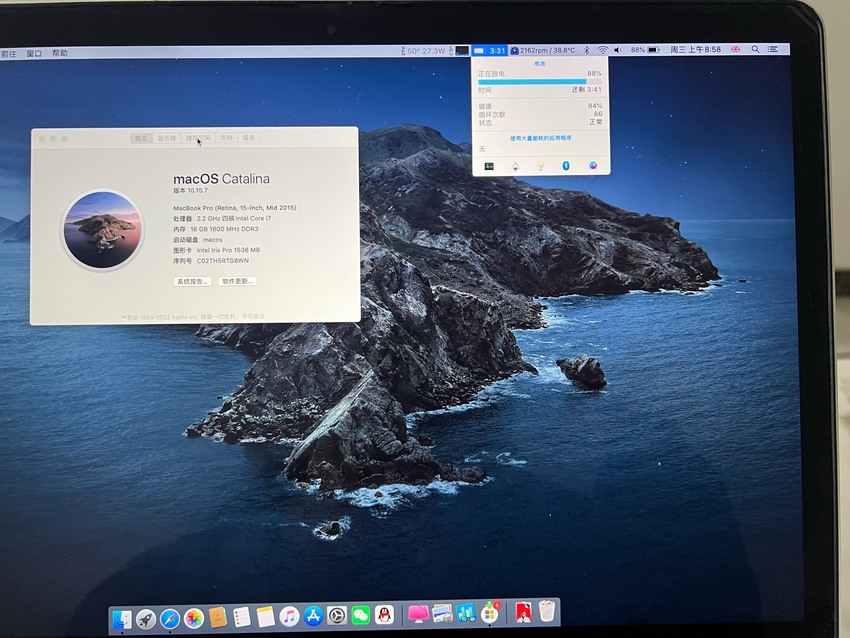Switch to the 服务 tab

(x=248, y=138)
